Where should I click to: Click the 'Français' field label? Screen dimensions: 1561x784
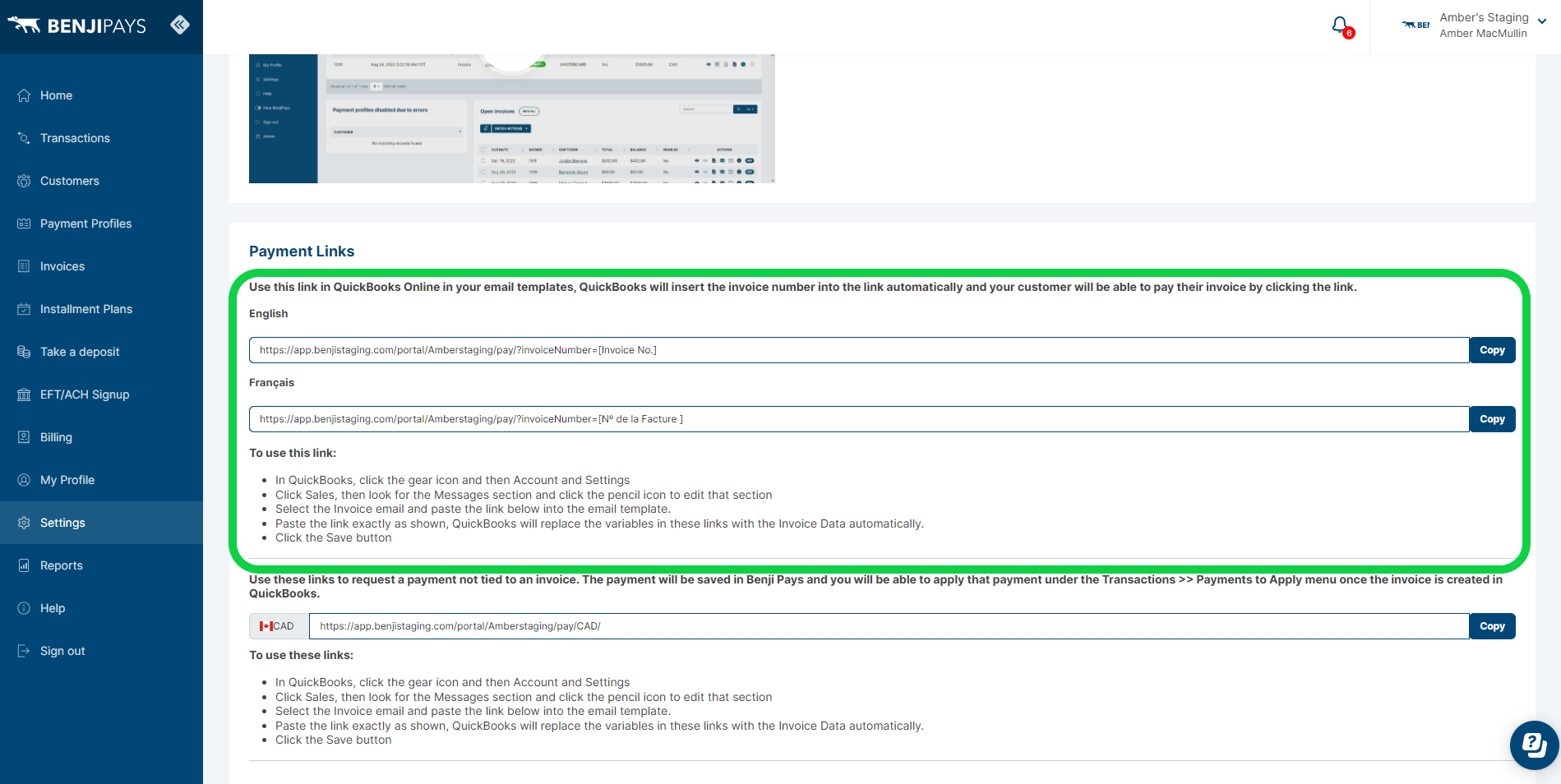271,383
